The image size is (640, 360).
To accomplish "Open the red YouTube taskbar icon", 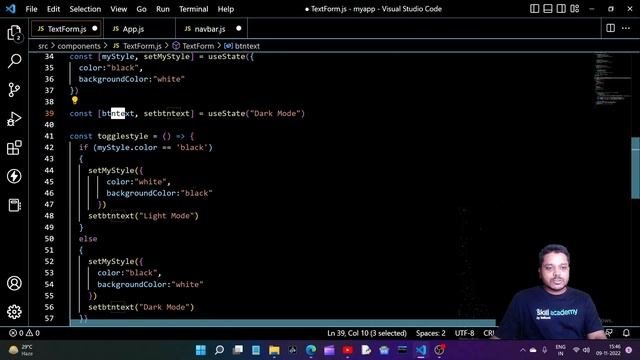I will (x=348, y=350).
